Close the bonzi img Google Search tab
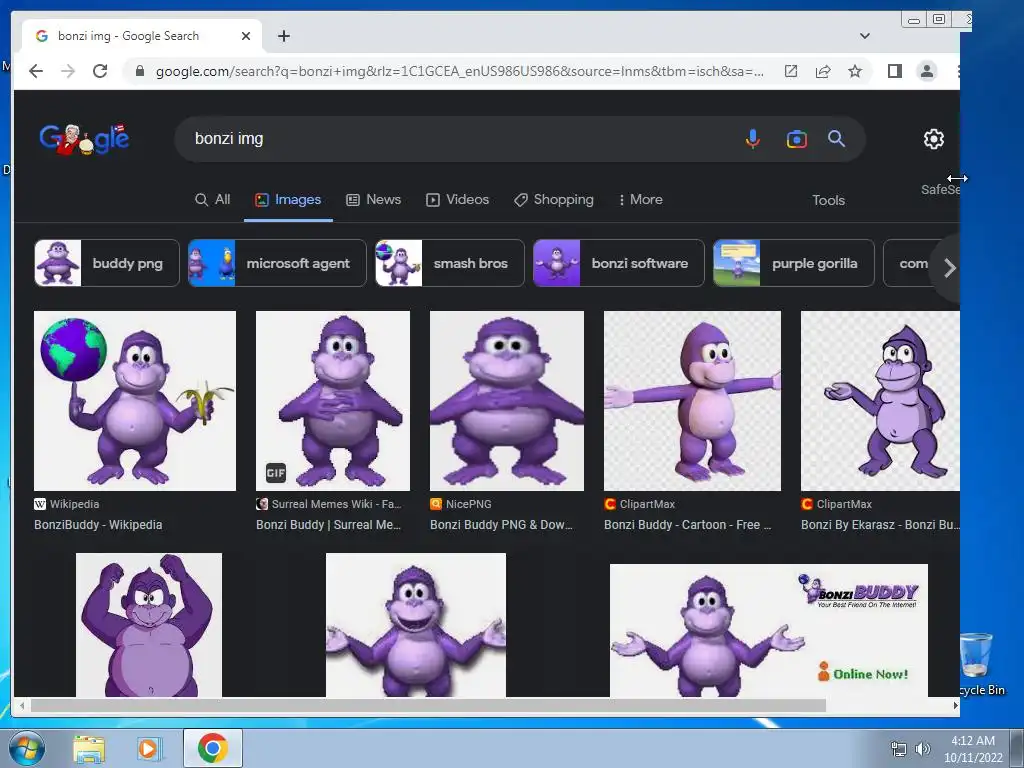 click(246, 36)
